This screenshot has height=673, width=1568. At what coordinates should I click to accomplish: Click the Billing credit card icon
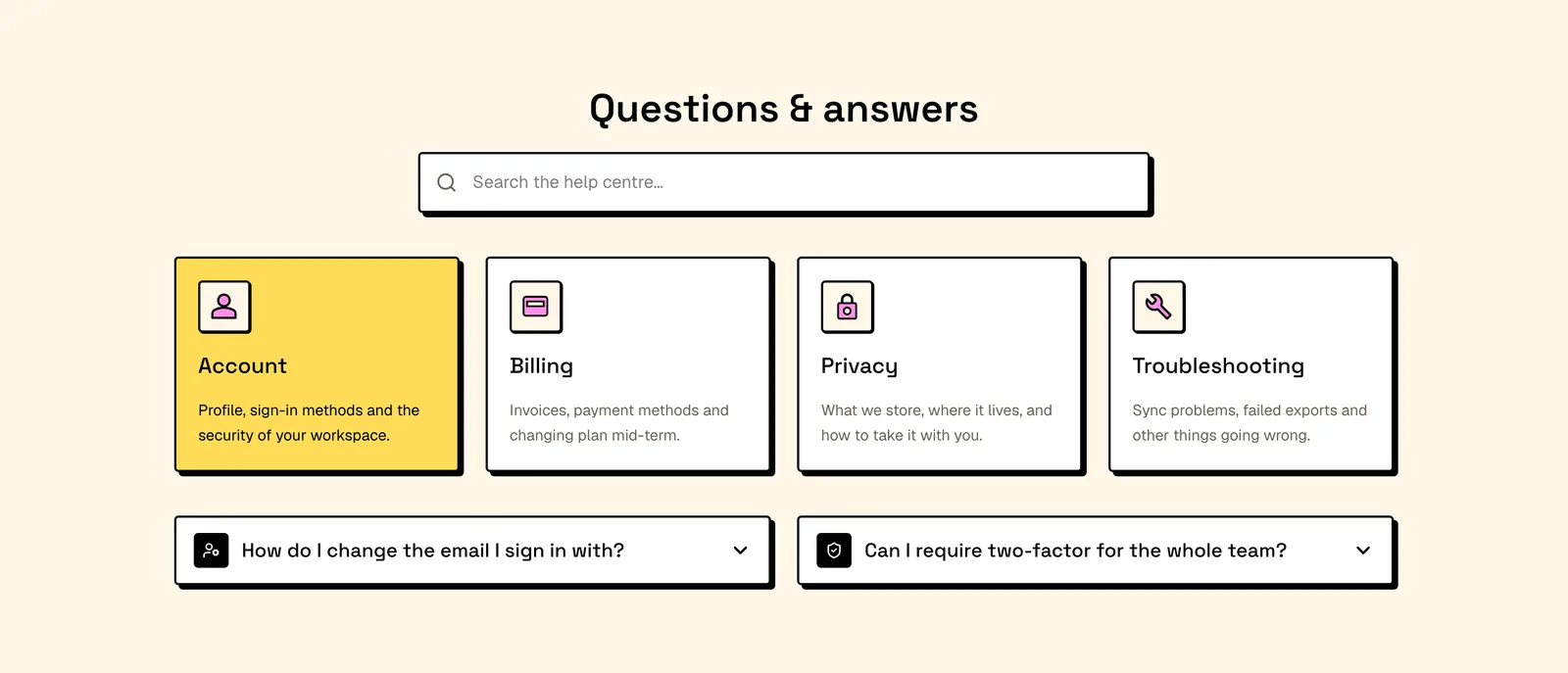click(536, 307)
